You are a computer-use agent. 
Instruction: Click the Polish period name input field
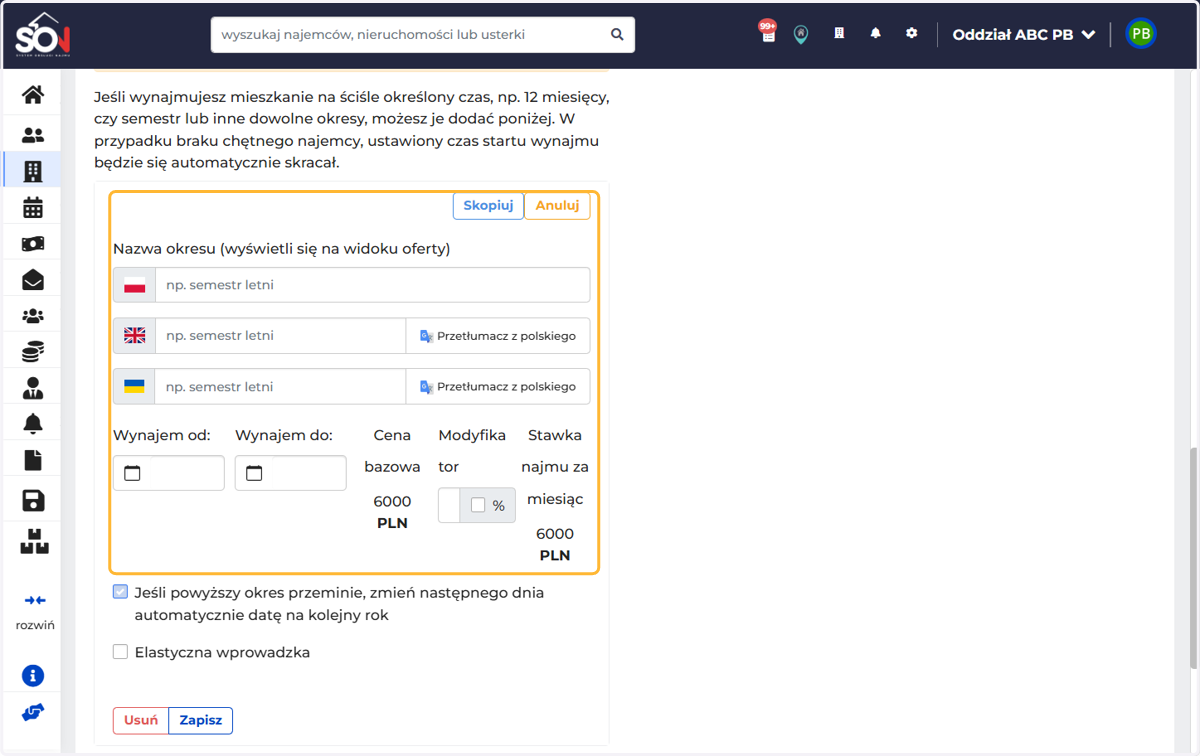pos(372,285)
